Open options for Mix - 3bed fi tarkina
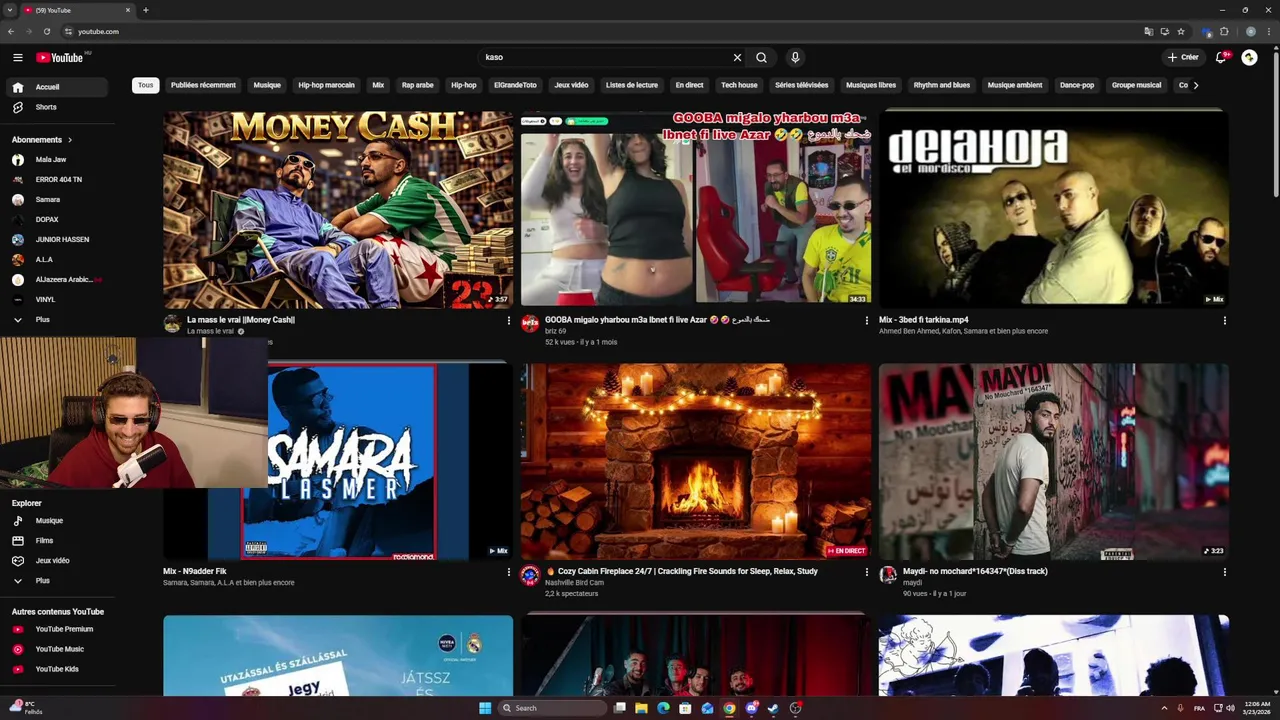The width and height of the screenshot is (1280, 720). tap(1224, 321)
